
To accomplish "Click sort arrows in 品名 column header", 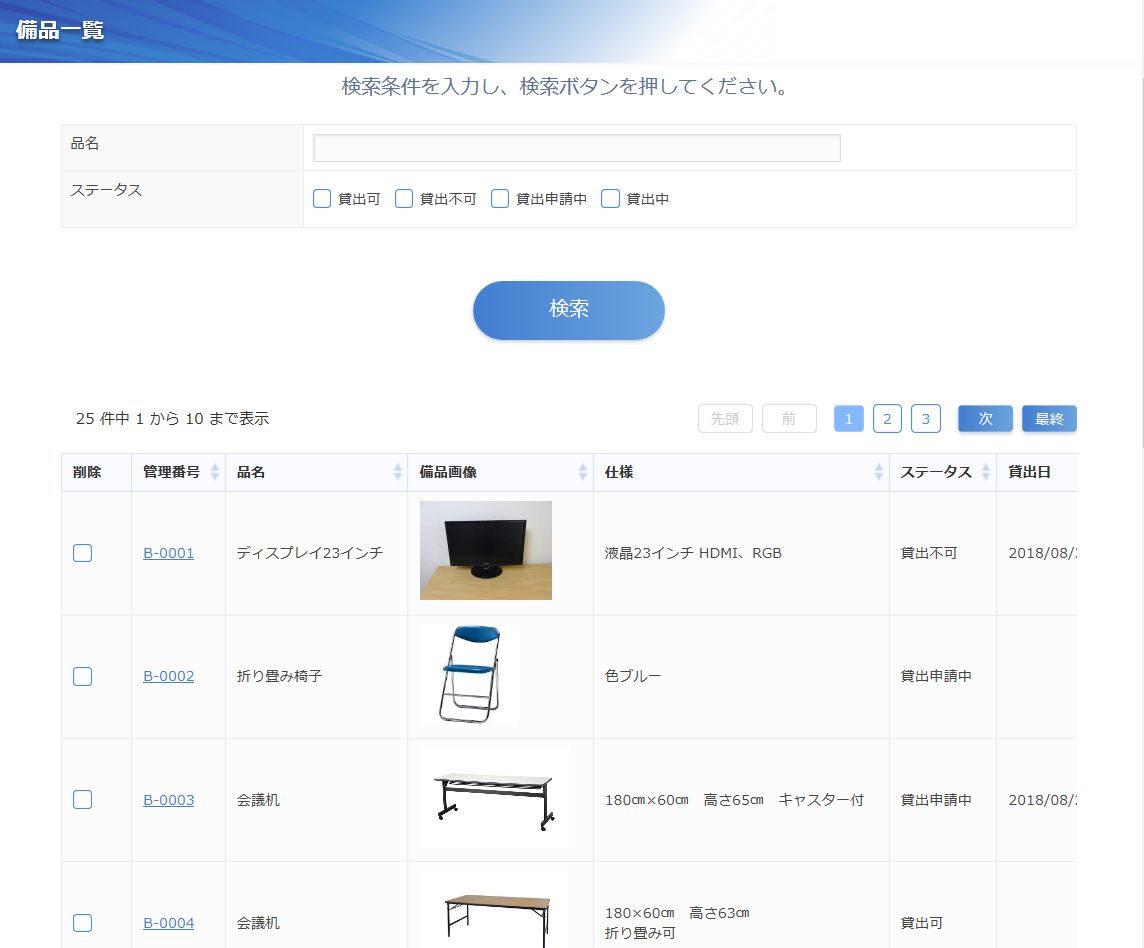I will point(398,472).
